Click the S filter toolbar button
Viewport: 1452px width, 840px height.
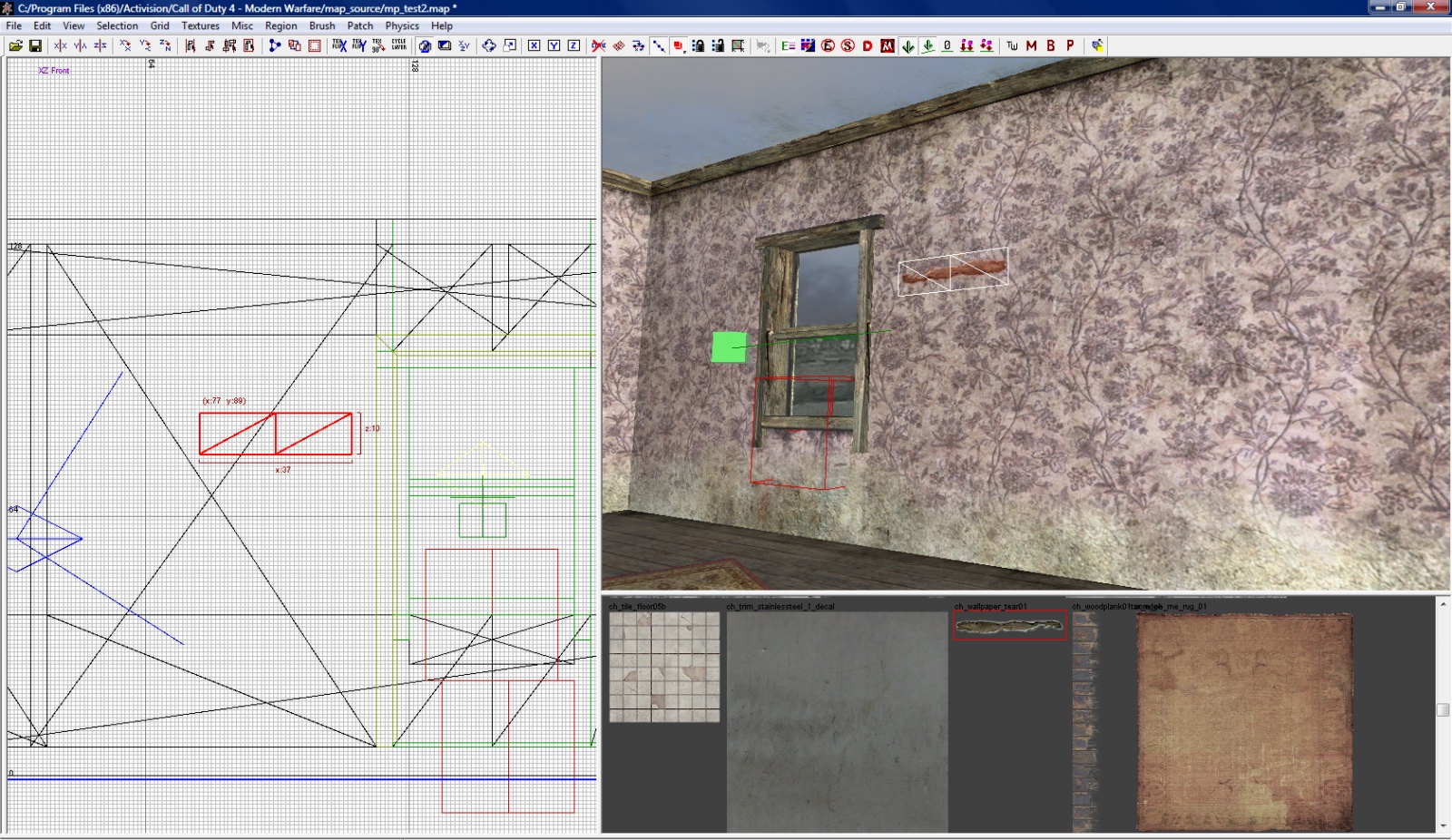848,45
